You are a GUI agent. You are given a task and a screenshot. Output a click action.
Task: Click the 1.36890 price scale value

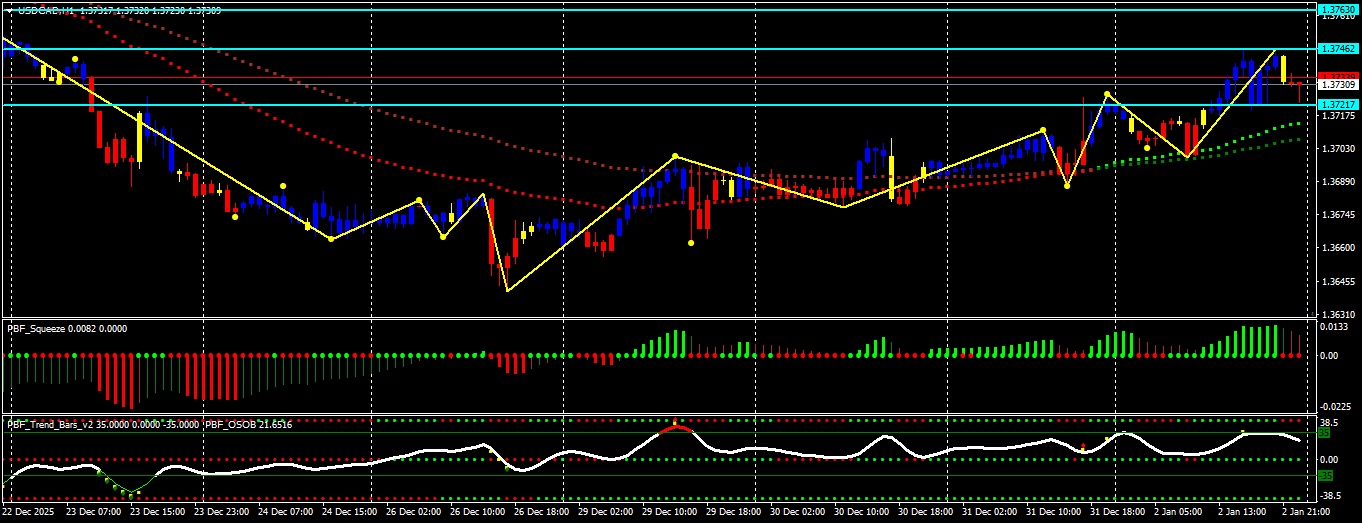click(1338, 182)
